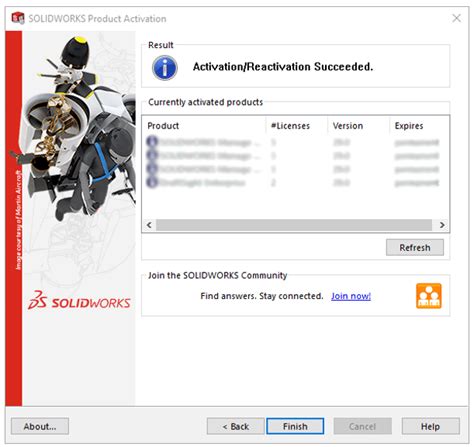Click the Expires column header
474x447 pixels.
coord(419,126)
